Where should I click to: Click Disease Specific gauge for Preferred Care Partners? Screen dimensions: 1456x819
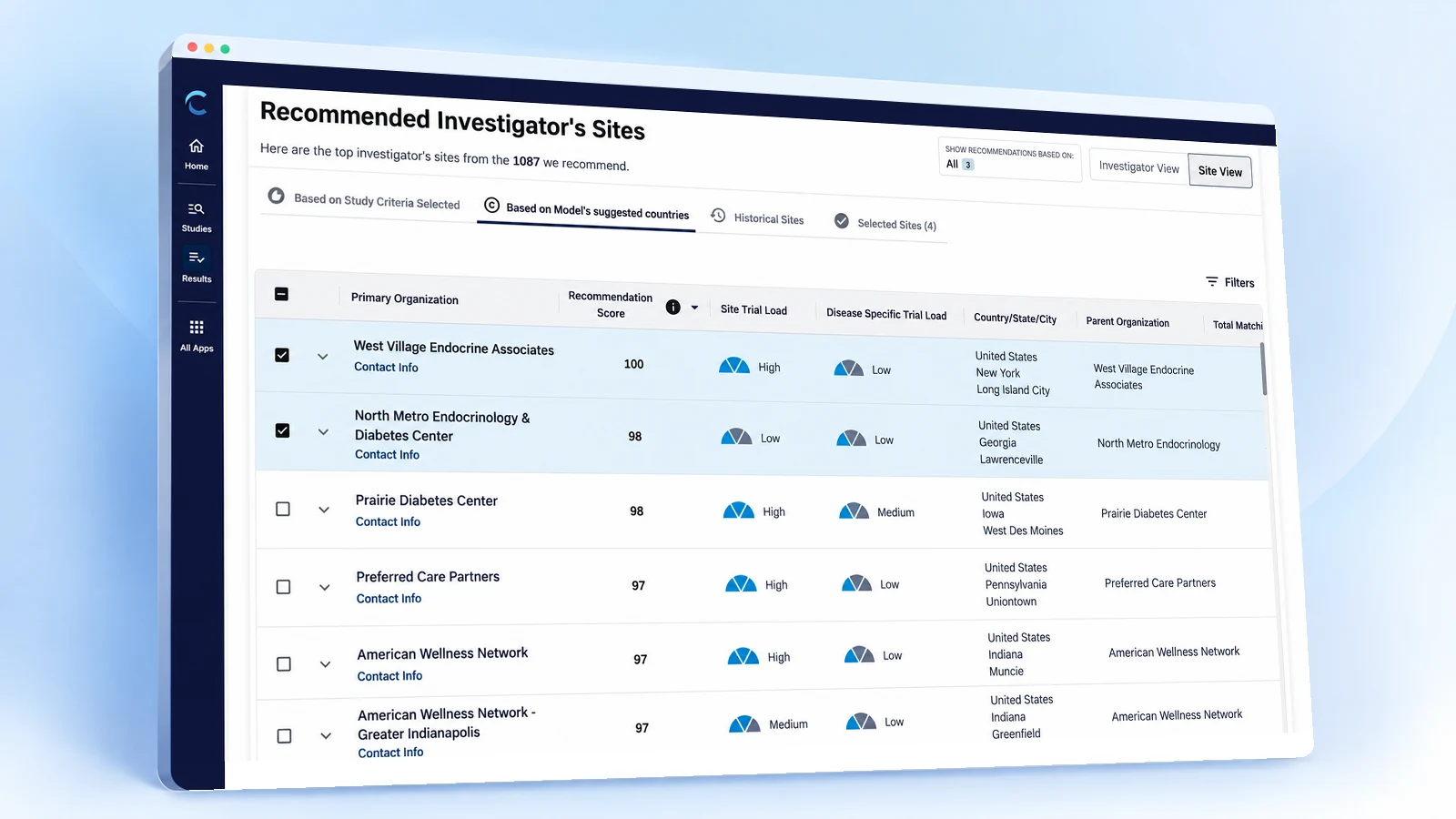[857, 583]
